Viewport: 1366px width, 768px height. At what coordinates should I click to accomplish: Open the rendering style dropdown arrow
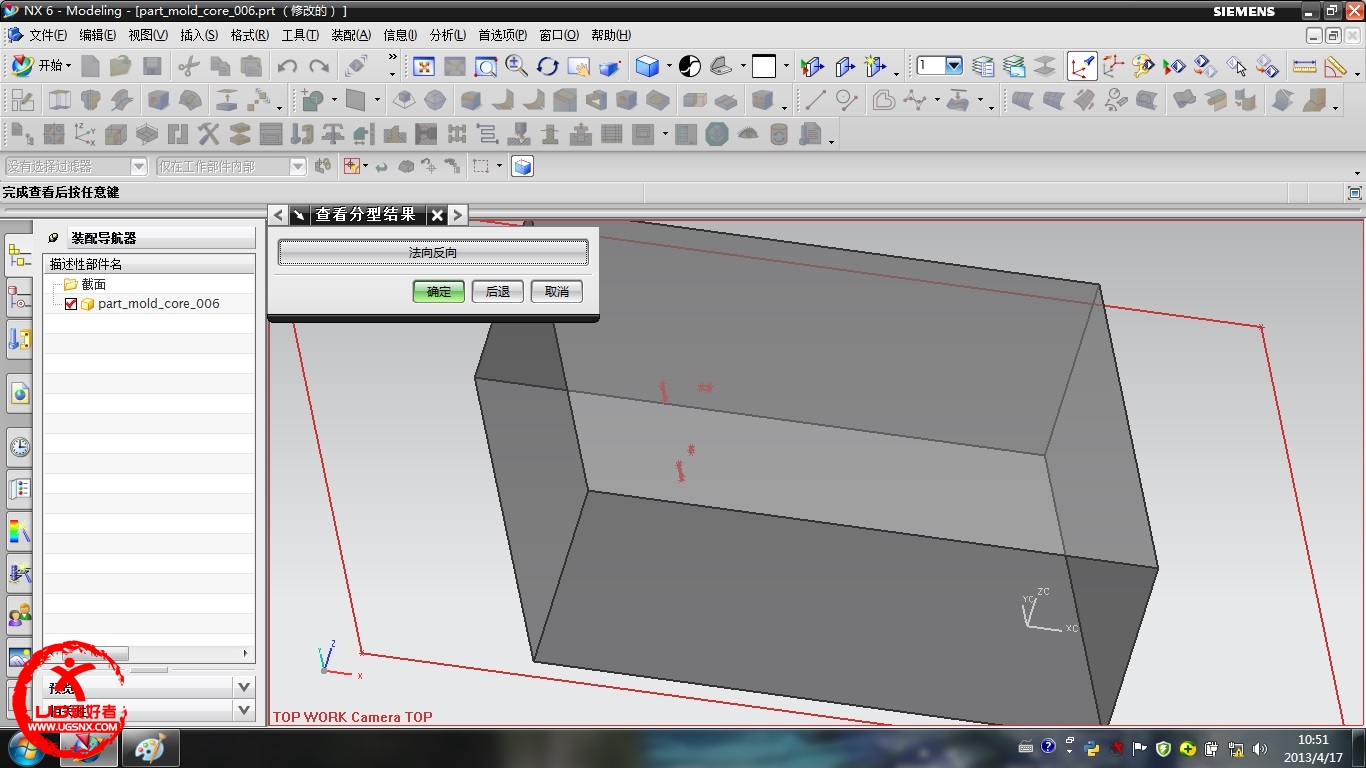669,67
